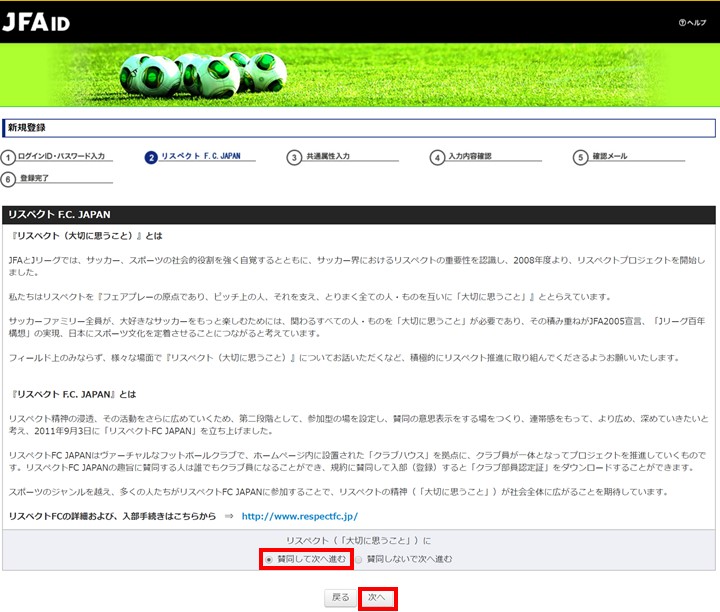Select the 確認メール step label
Viewport: 720px width, 612px height.
tap(609, 156)
